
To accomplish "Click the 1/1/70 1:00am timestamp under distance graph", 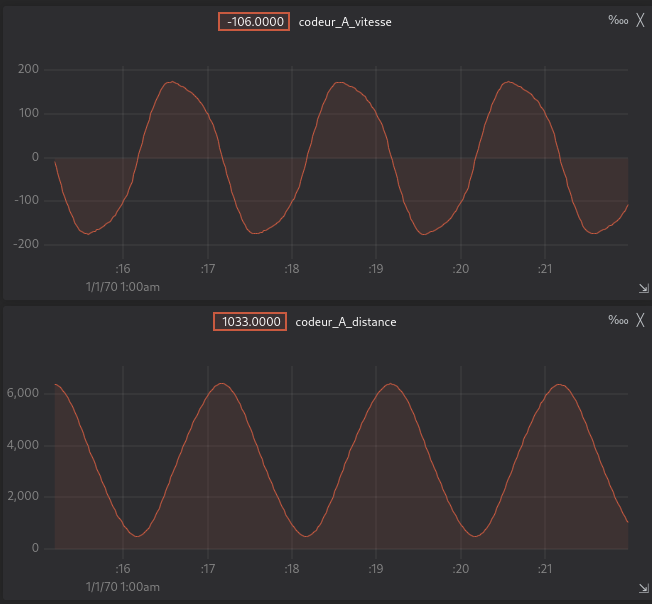I will (x=123, y=587).
